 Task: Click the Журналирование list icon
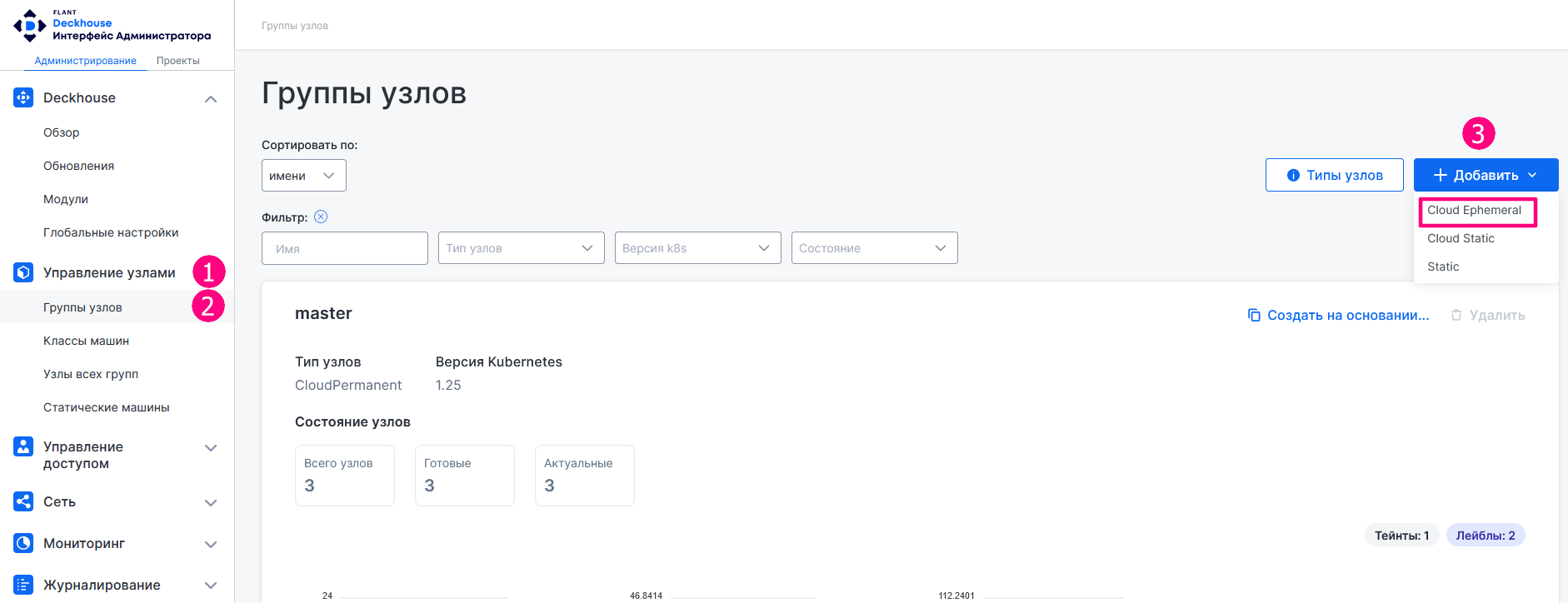23,585
